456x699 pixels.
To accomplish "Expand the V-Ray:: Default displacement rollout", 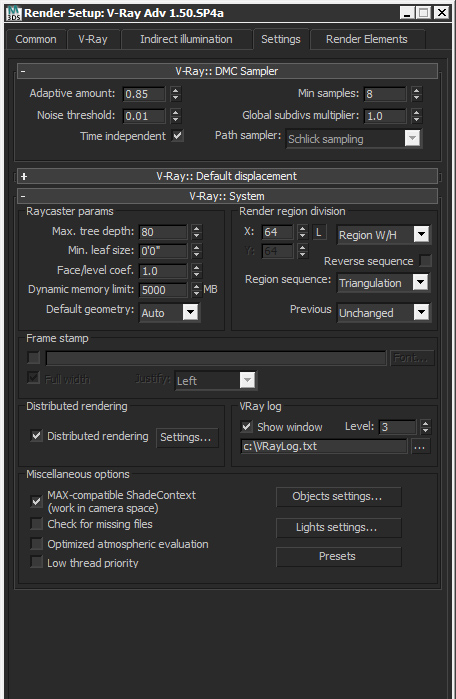I will click(227, 176).
